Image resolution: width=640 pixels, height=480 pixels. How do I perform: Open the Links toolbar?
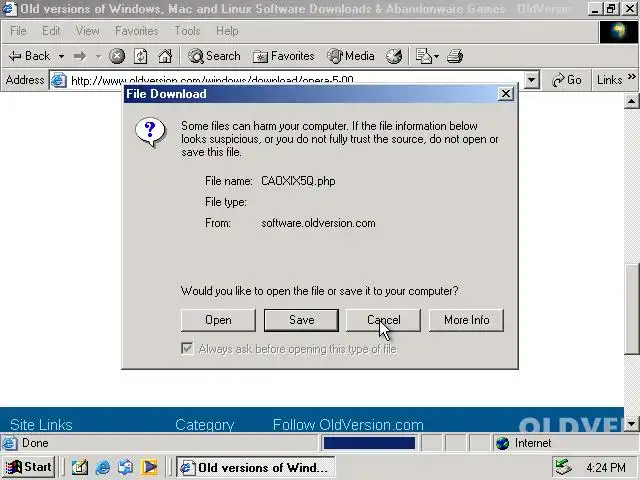[609, 80]
